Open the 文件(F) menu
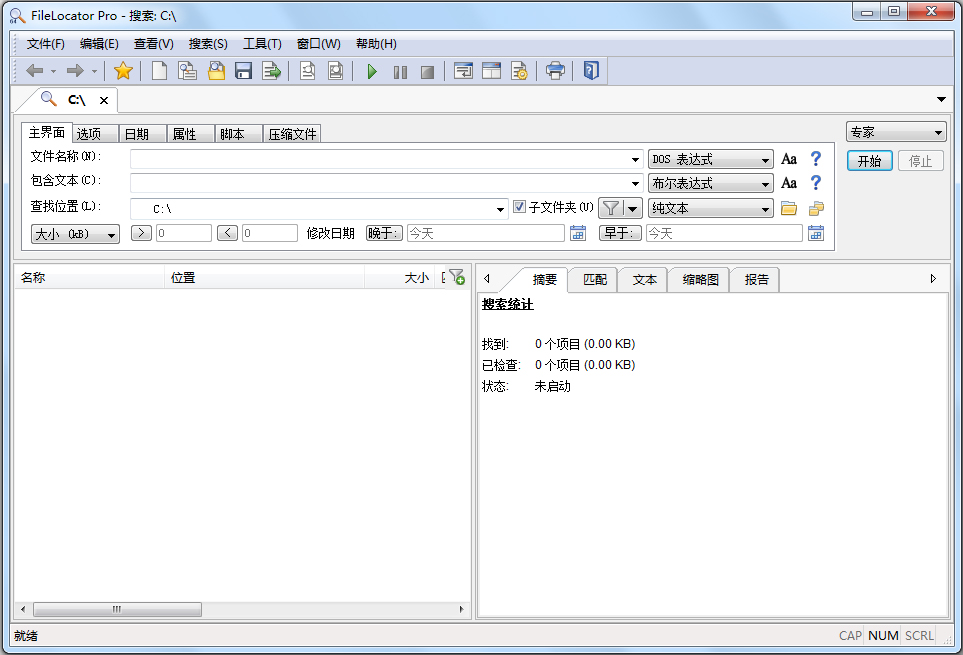The image size is (963, 655). point(45,44)
